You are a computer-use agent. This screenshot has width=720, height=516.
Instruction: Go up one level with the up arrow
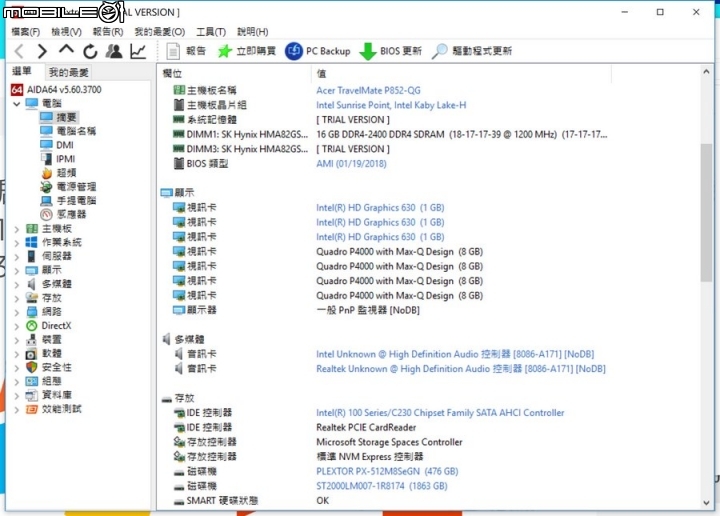(x=66, y=50)
